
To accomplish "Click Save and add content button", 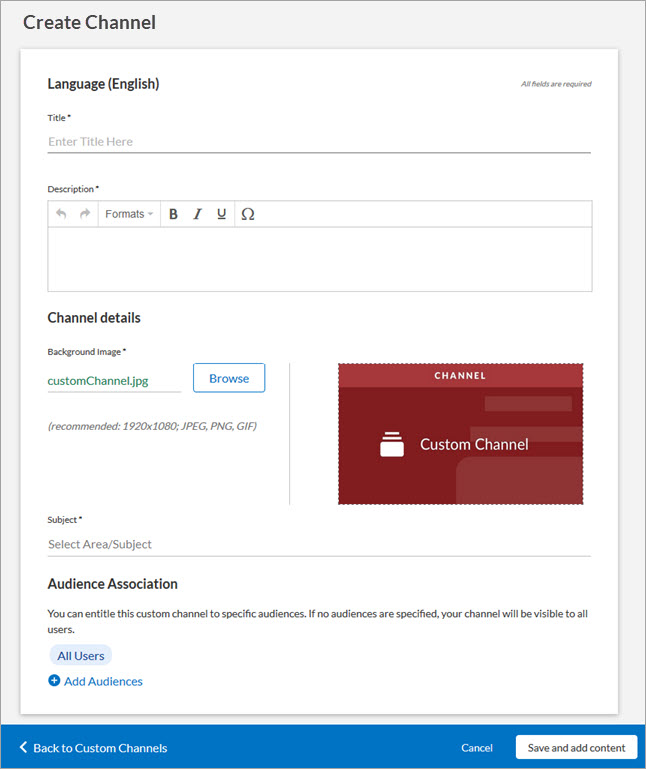I will [x=576, y=748].
